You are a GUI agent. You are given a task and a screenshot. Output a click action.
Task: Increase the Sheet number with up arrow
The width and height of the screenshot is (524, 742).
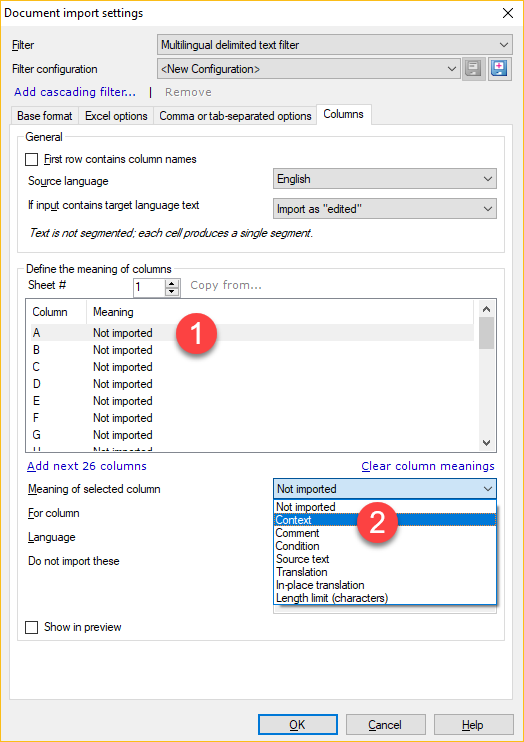pos(173,283)
